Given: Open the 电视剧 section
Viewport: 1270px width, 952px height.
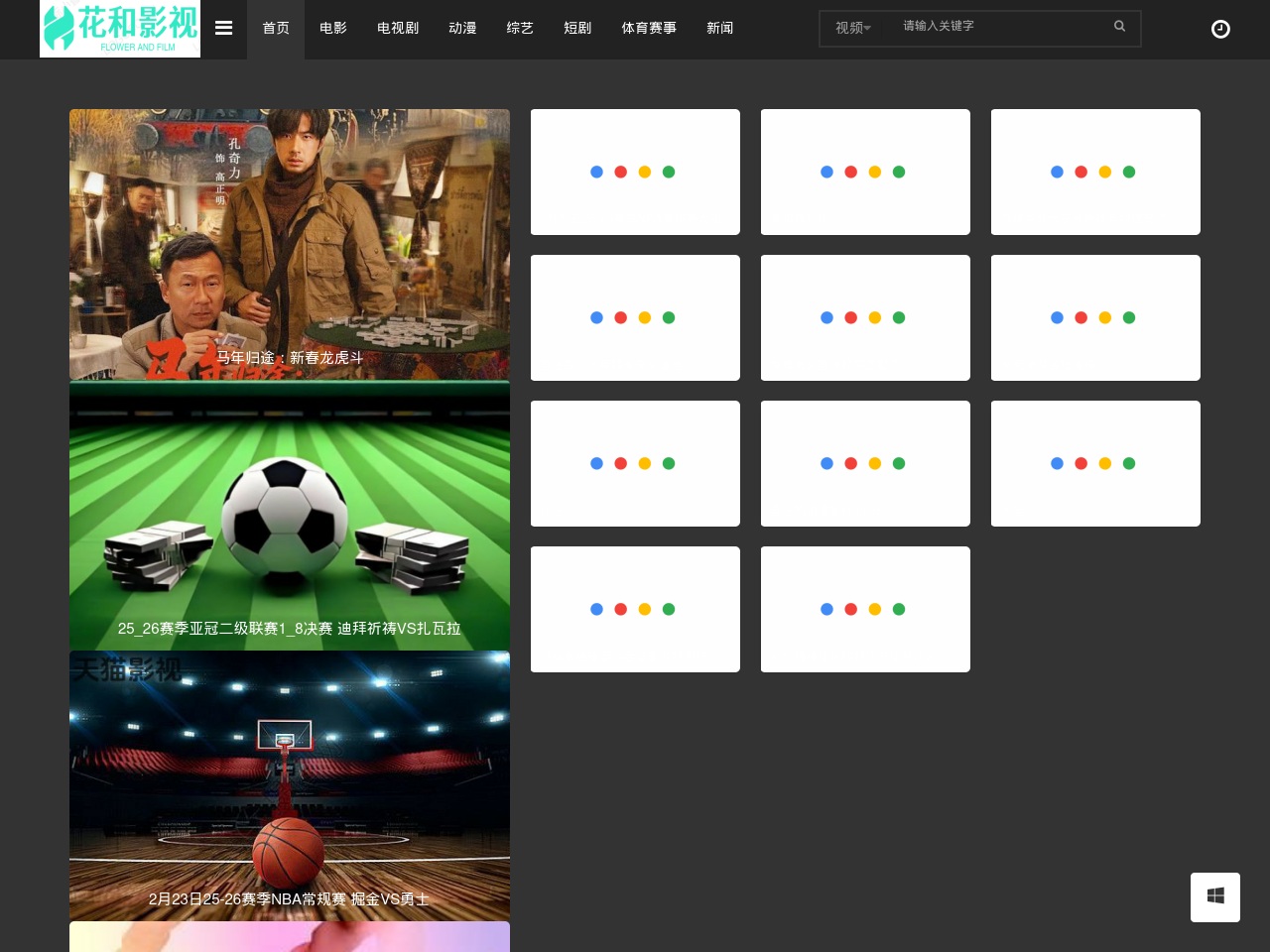Looking at the screenshot, I should (x=398, y=29).
